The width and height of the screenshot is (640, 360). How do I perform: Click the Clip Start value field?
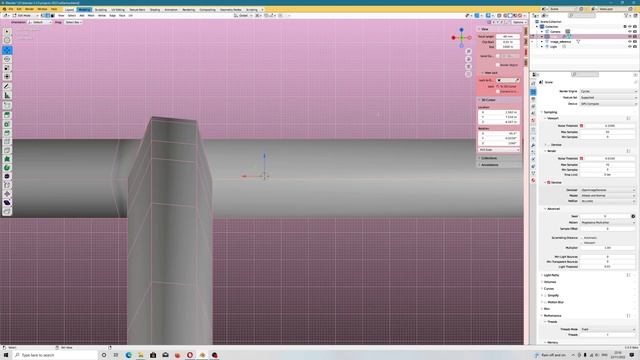point(508,42)
